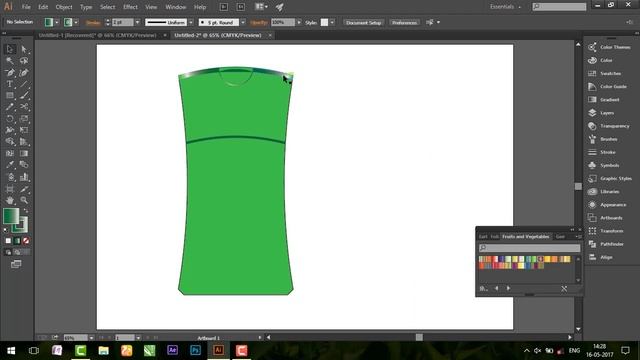
Task: Open stroke weight dropdown
Action: coord(137,22)
